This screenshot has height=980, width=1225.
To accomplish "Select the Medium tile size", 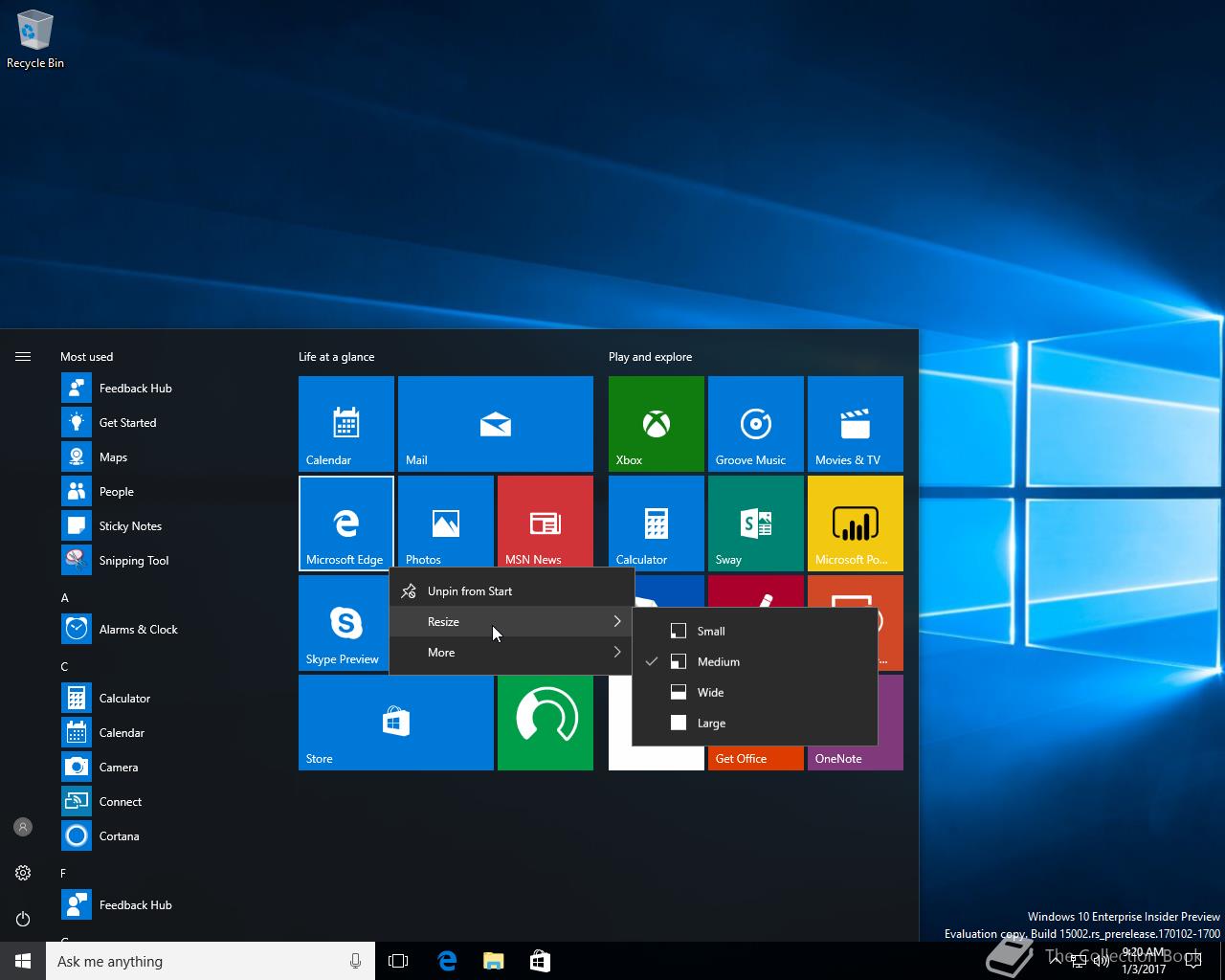I will [755, 661].
